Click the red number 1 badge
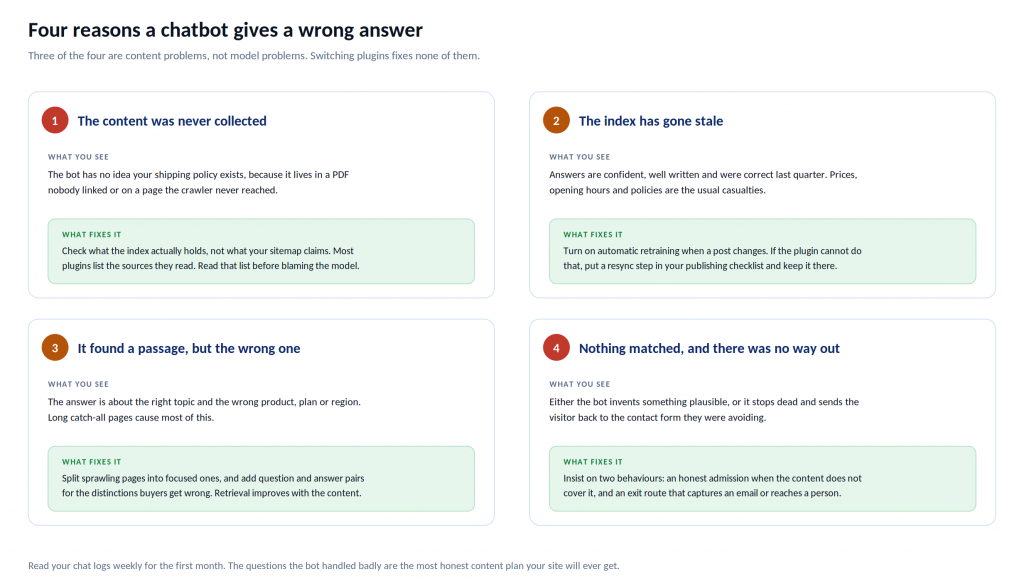Screen dimensions: 1024x586 point(55,120)
